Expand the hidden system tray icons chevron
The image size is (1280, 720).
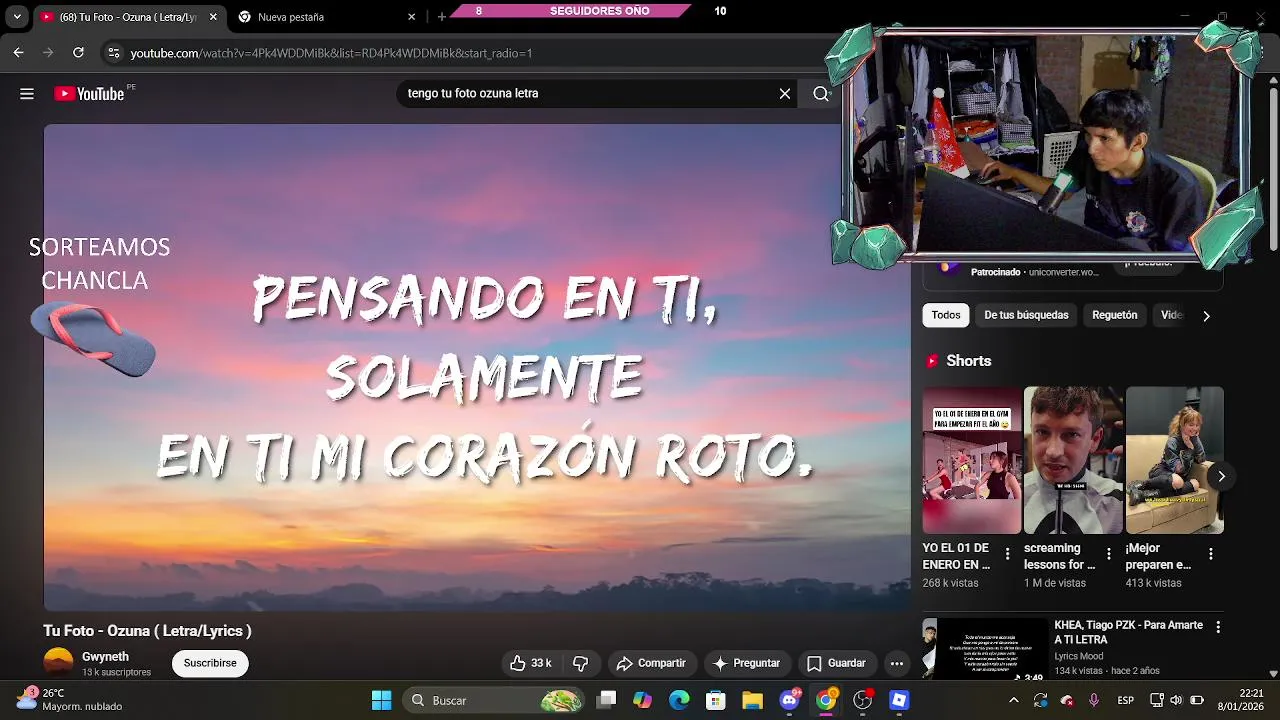[1014, 700]
